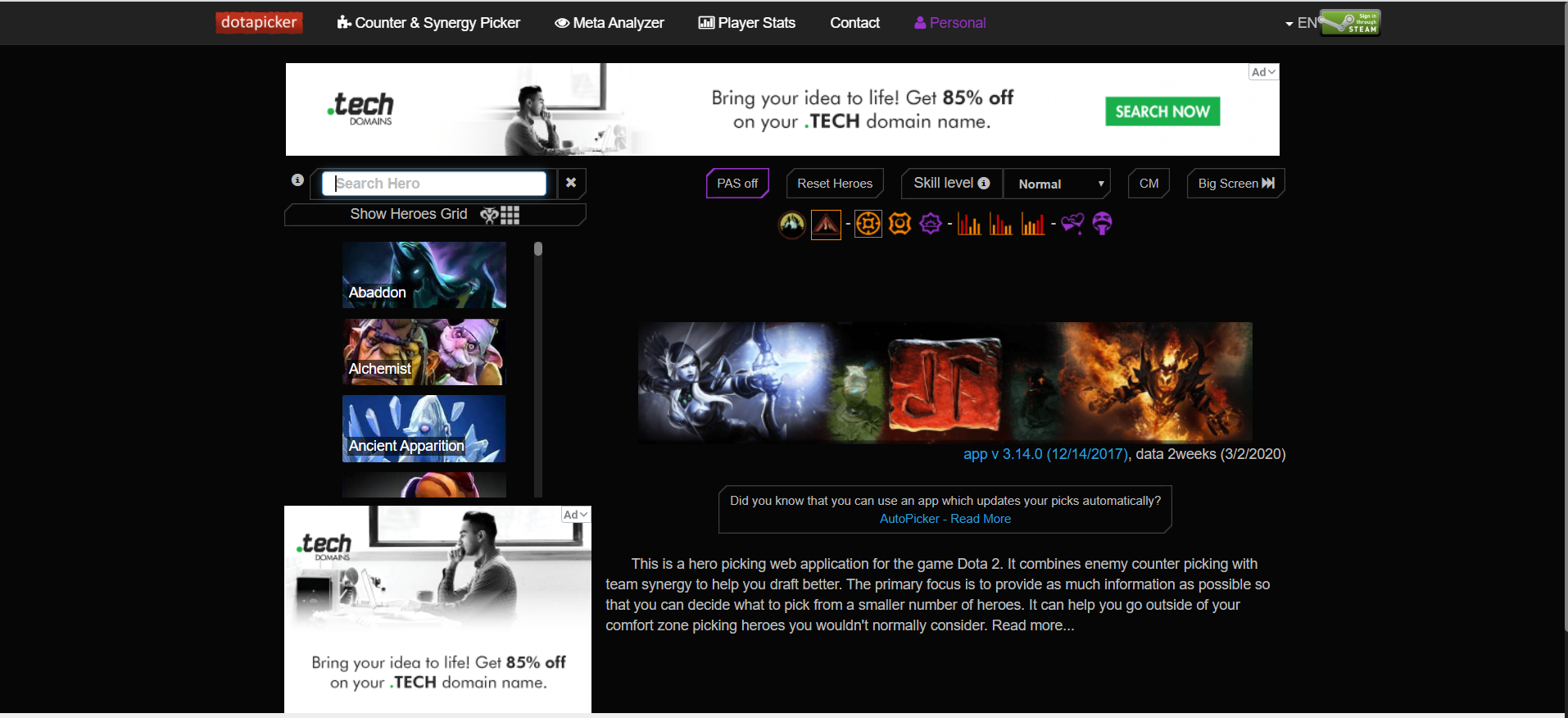
Task: Toggle CM mode
Action: click(x=1149, y=184)
